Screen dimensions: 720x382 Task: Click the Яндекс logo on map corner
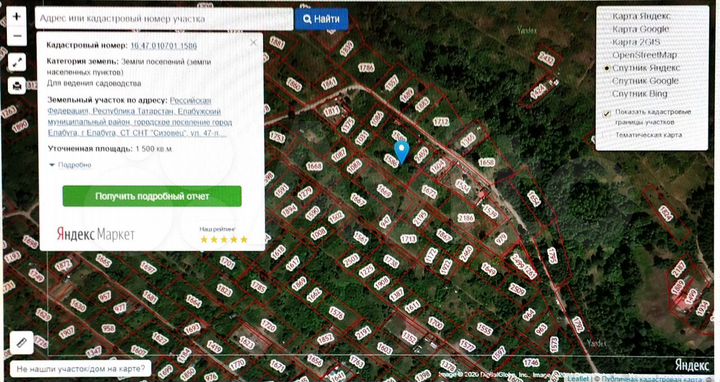(692, 365)
